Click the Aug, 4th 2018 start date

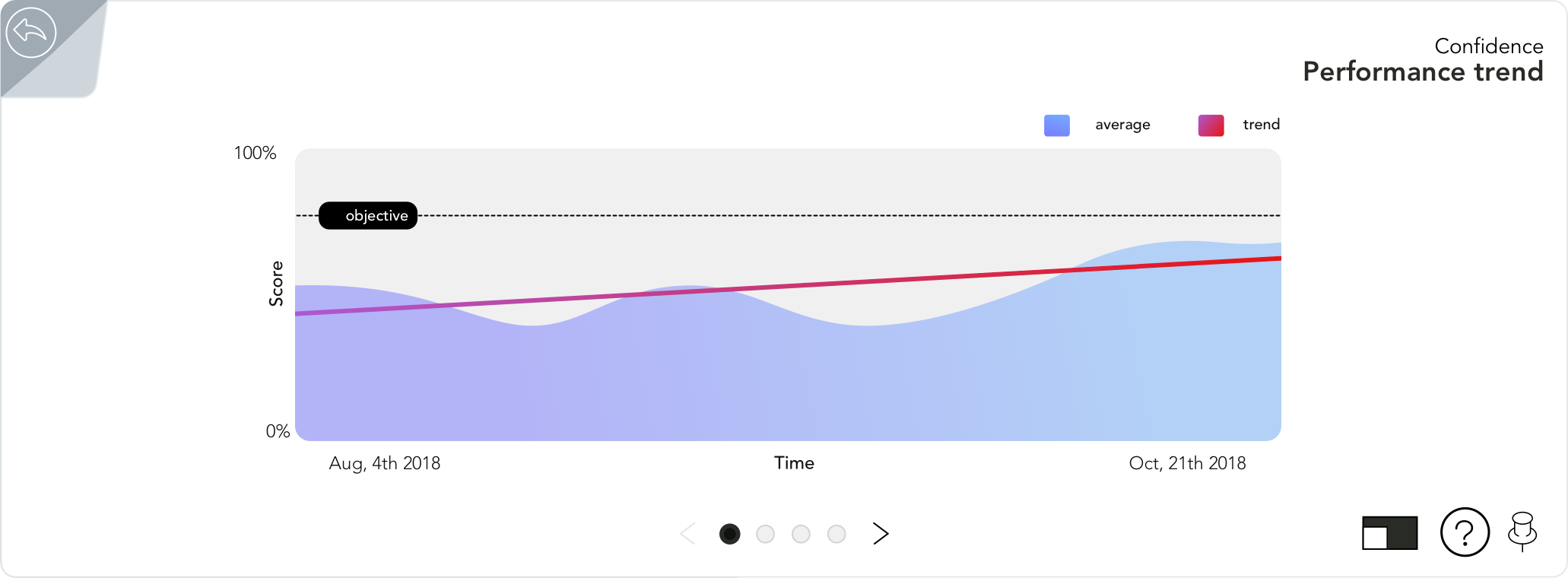[x=385, y=463]
